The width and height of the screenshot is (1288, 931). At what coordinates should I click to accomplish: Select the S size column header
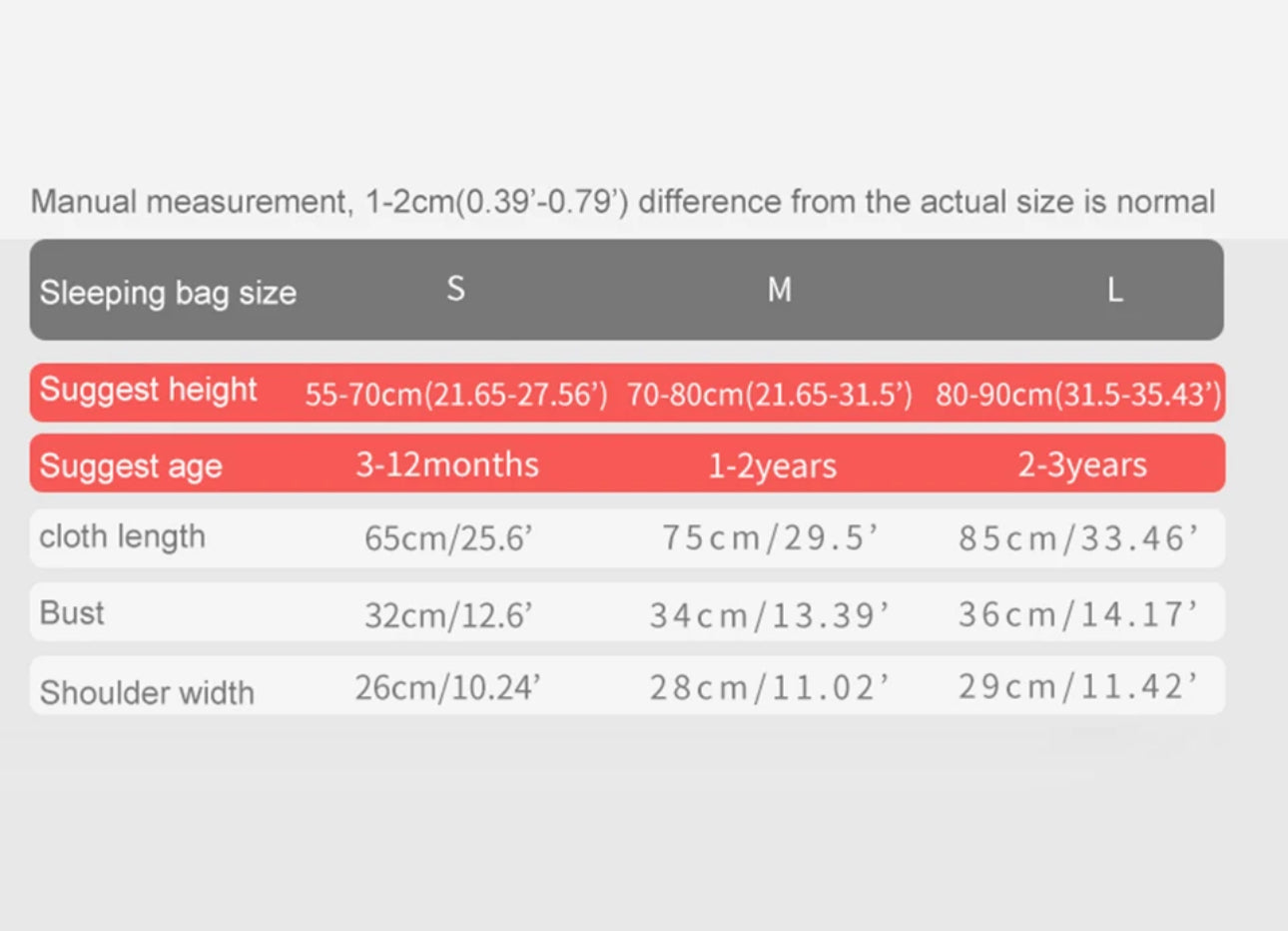455,290
